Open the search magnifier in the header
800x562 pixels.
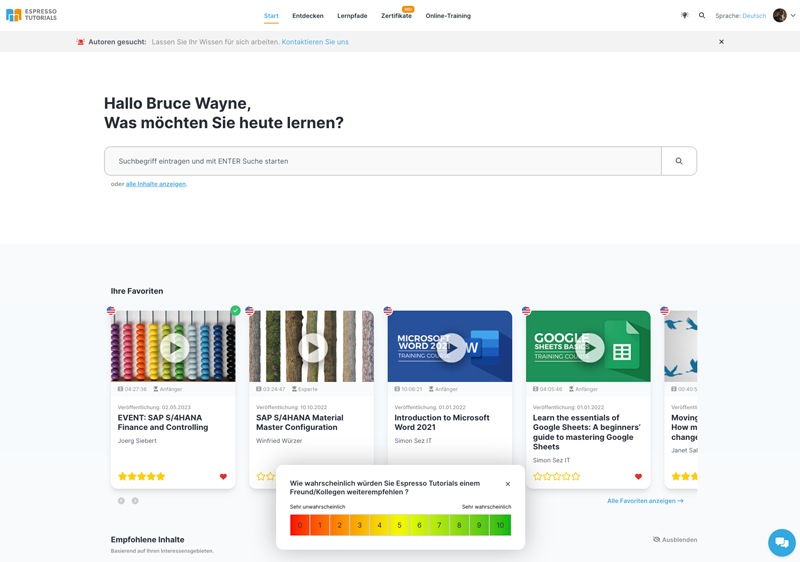pos(702,15)
